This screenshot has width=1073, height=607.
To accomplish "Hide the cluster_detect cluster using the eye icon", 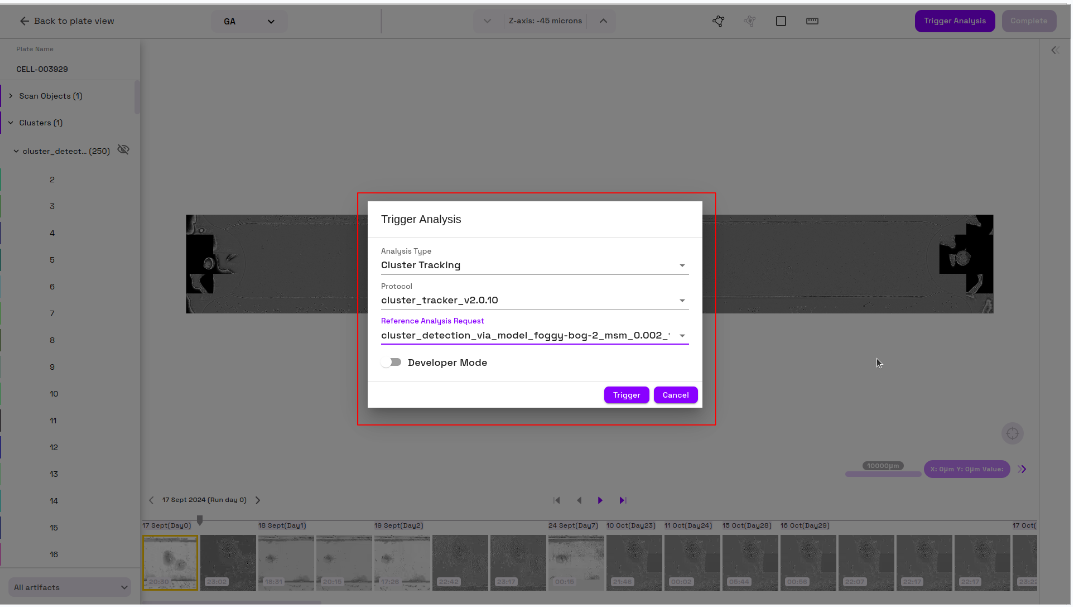I will point(122,149).
